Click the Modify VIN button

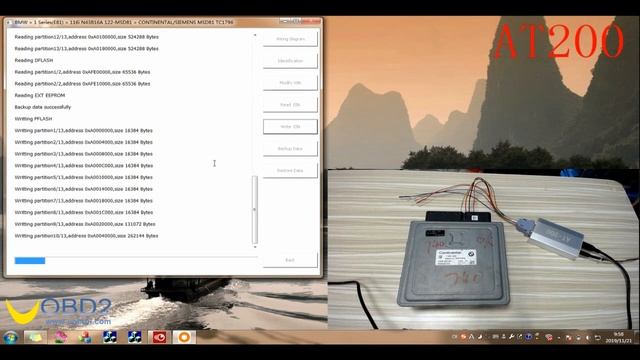290,82
